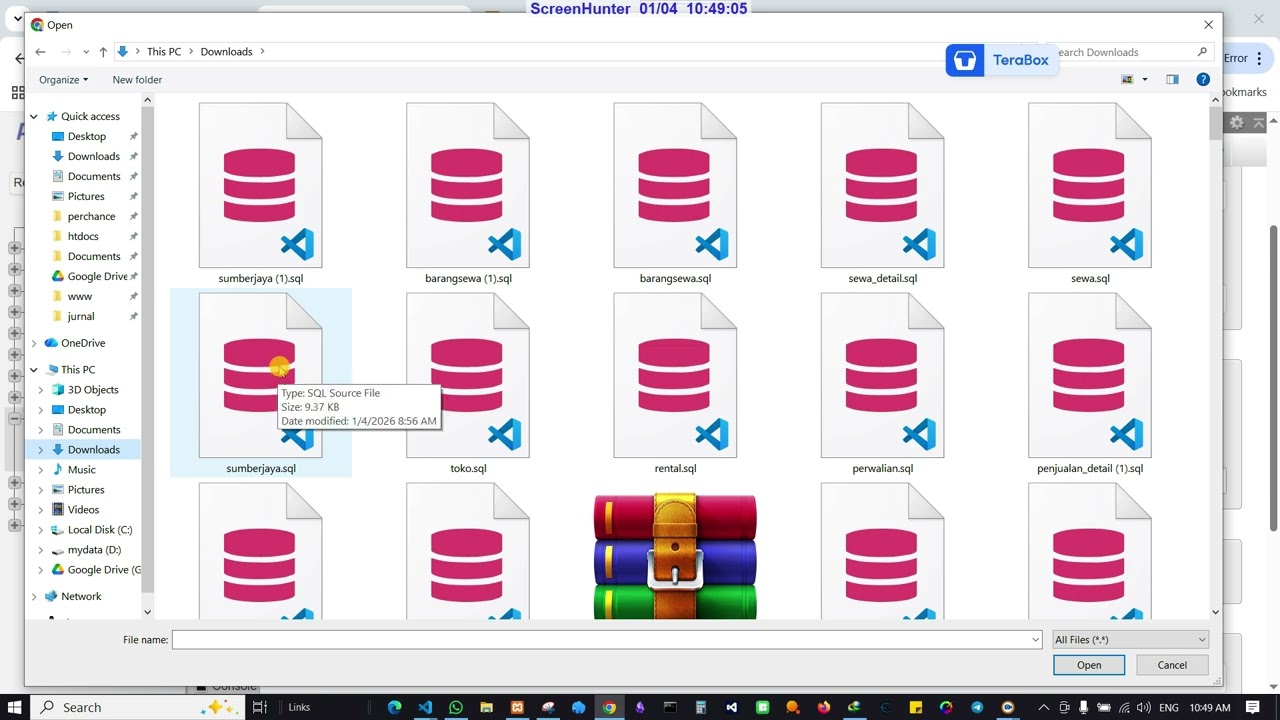Open the www folder in Quick access
Viewport: 1280px width, 720px height.
(79, 296)
